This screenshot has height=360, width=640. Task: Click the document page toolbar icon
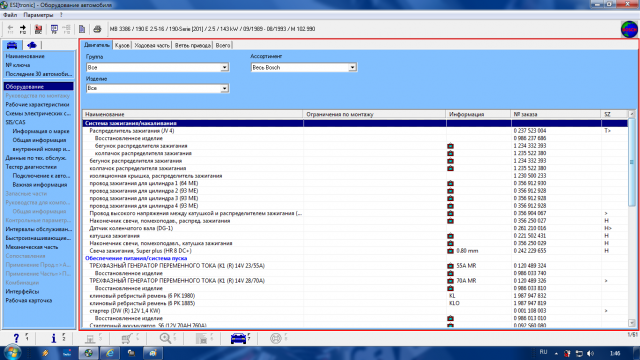pyautogui.click(x=82, y=29)
